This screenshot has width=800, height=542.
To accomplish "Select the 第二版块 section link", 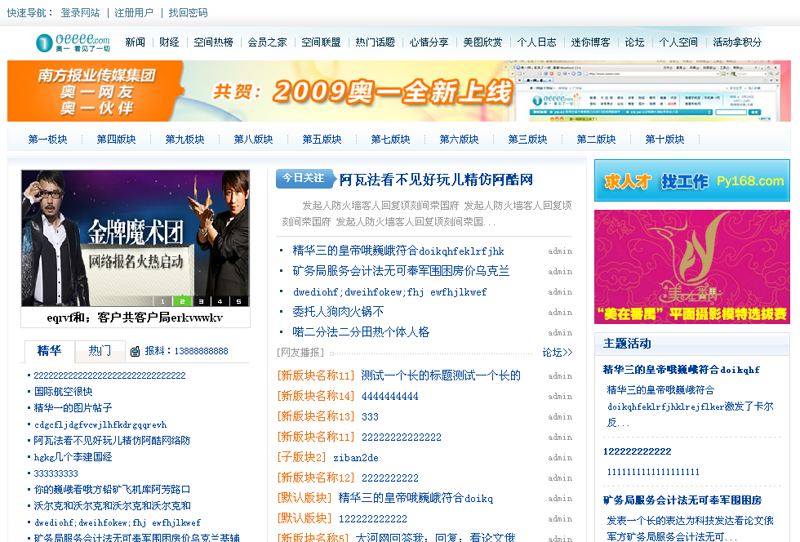I will (596, 139).
